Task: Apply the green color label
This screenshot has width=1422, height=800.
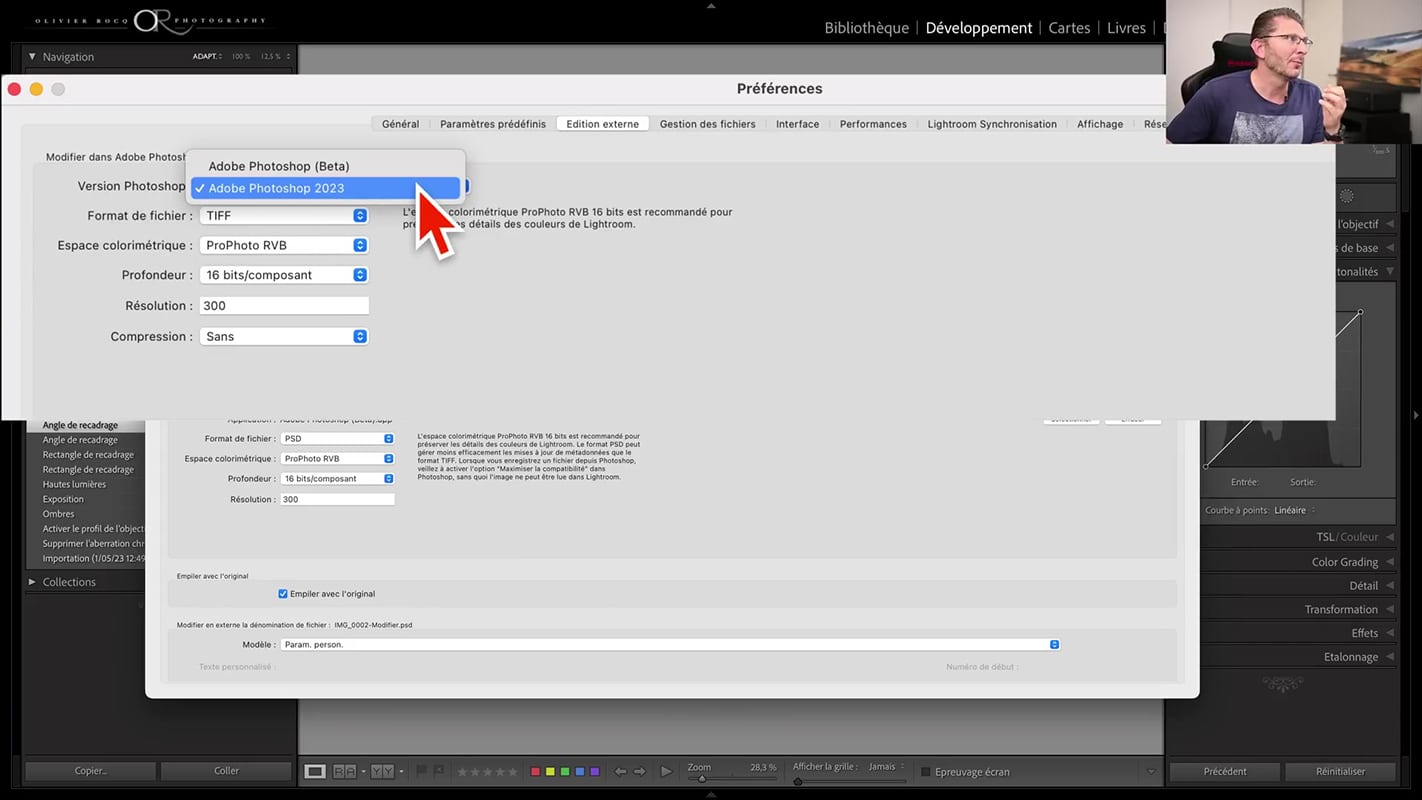Action: point(565,772)
